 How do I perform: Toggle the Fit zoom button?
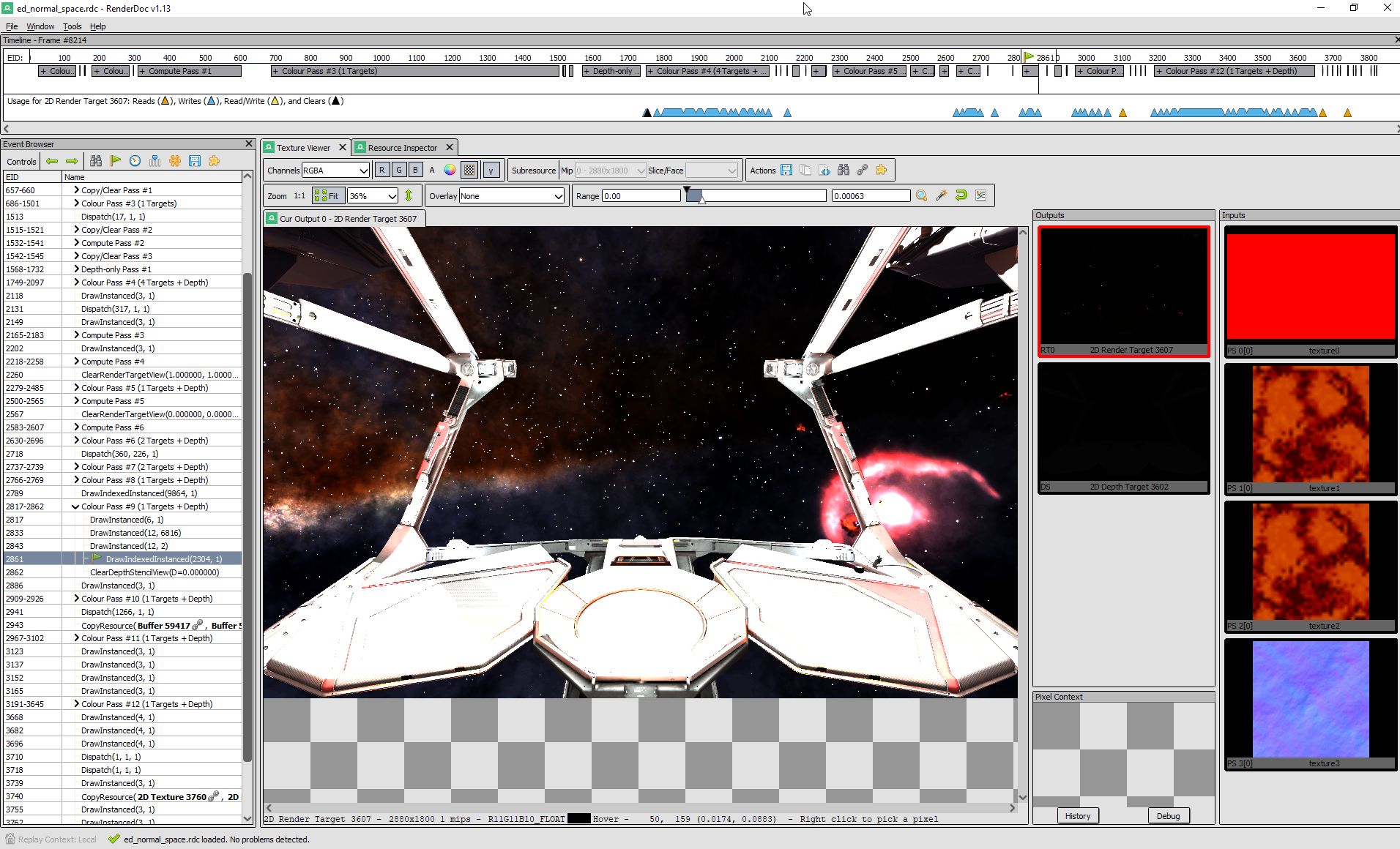click(327, 195)
